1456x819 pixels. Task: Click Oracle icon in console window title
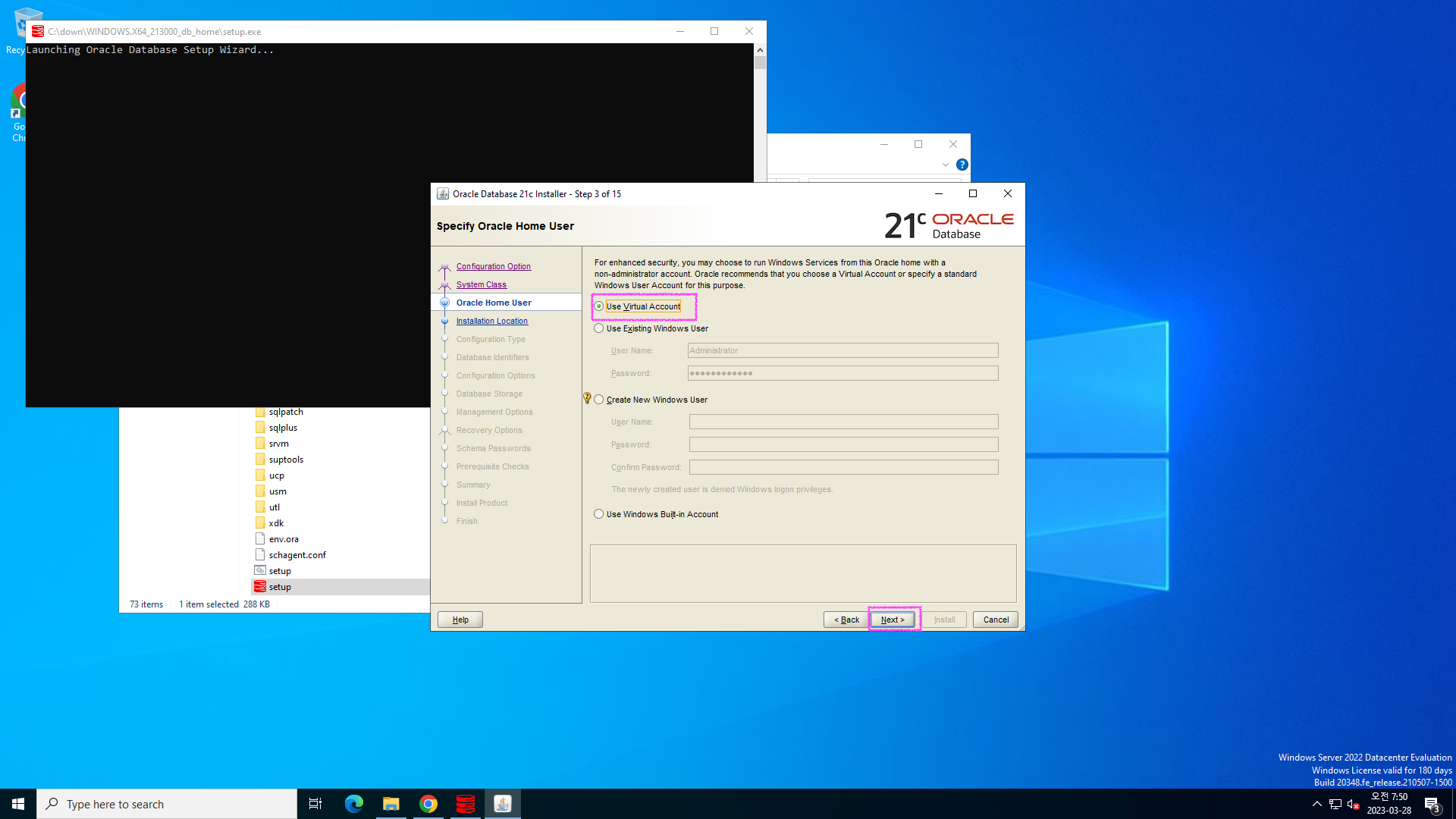[38, 31]
